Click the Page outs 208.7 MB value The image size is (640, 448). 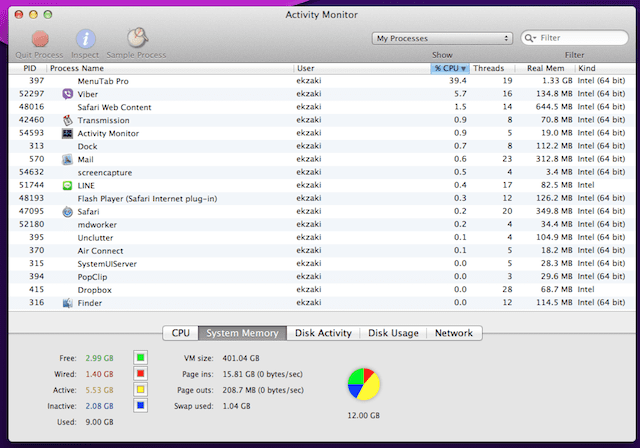(x=263, y=390)
